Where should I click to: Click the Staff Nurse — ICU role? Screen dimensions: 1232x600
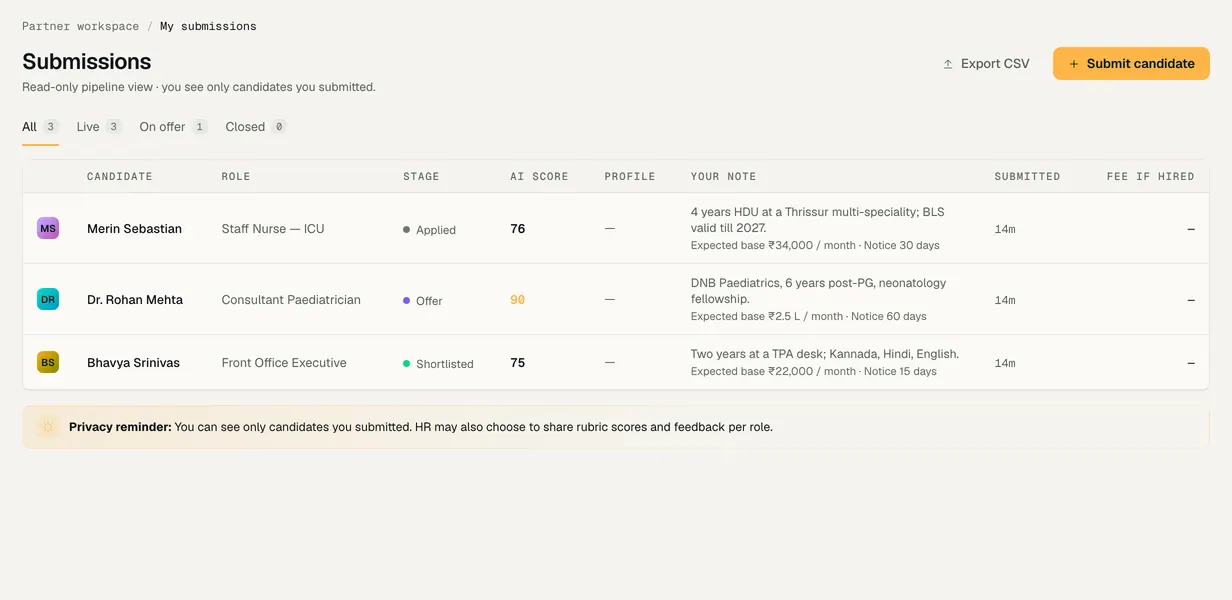[x=273, y=229]
